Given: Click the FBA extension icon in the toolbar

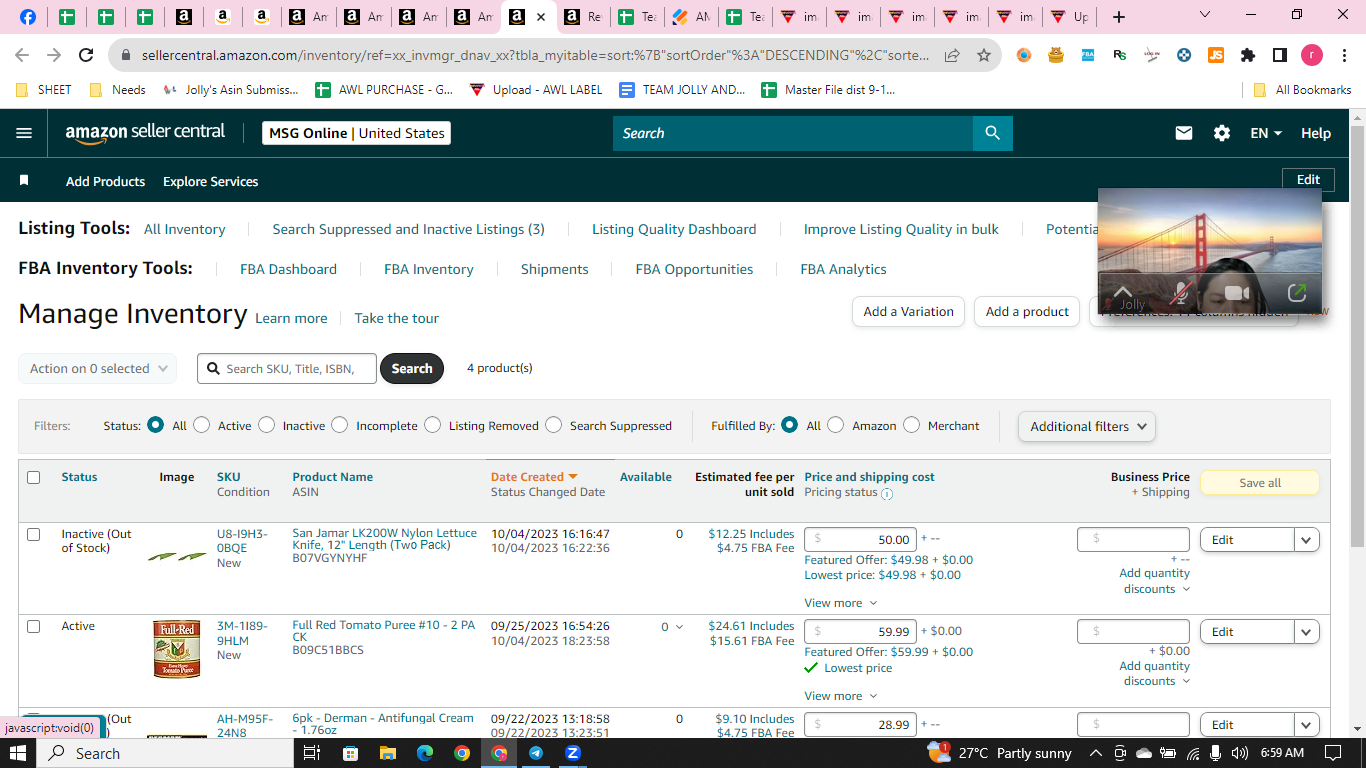Looking at the screenshot, I should pyautogui.click(x=1088, y=55).
